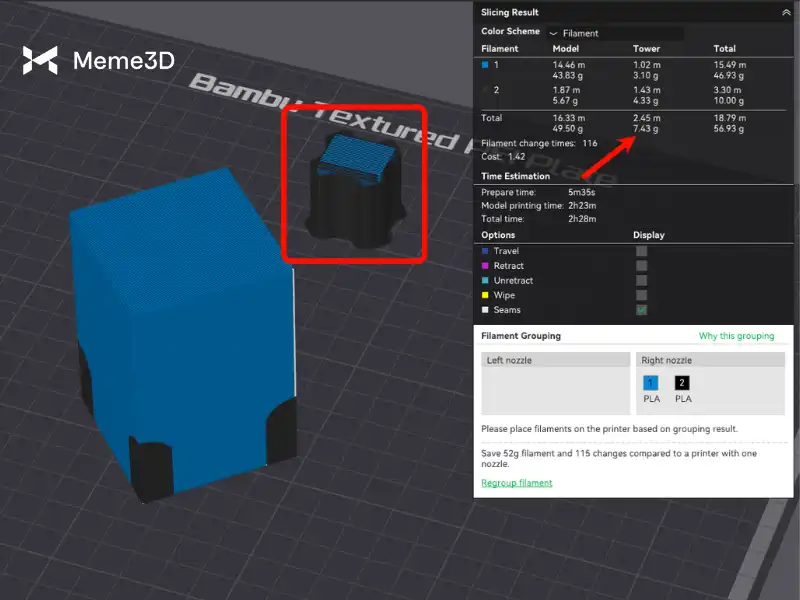800x600 pixels.
Task: Collapse the Slicing Result panel
Action: (x=785, y=13)
